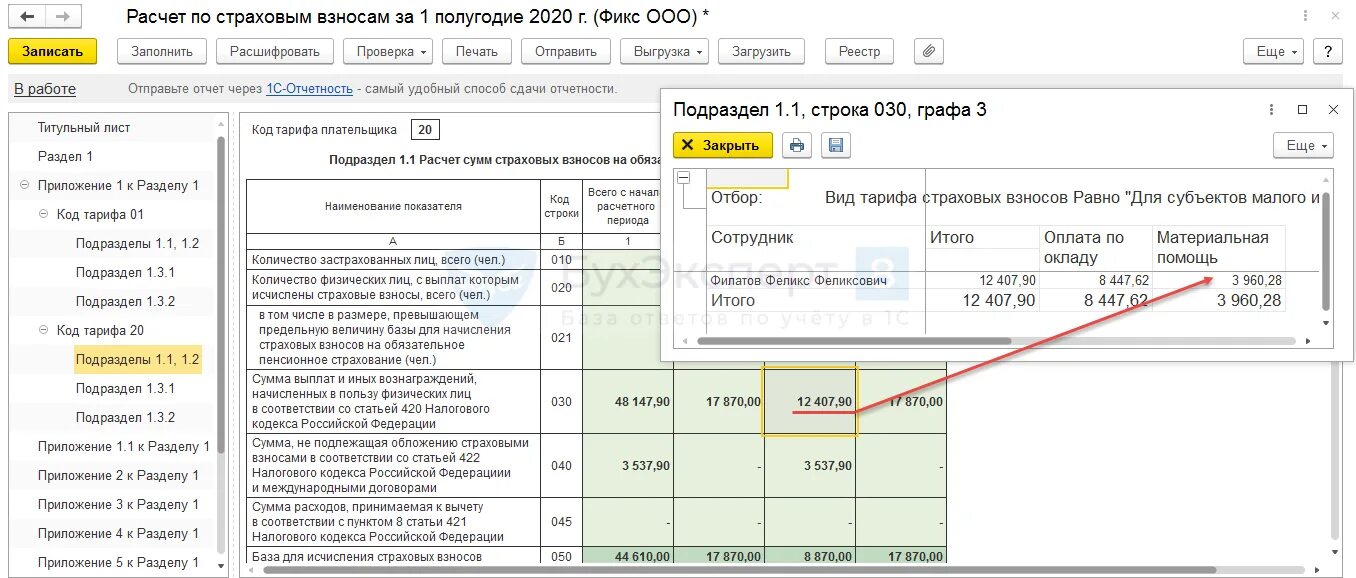Open the vertical dots menu in main header

pyautogui.click(x=1305, y=16)
